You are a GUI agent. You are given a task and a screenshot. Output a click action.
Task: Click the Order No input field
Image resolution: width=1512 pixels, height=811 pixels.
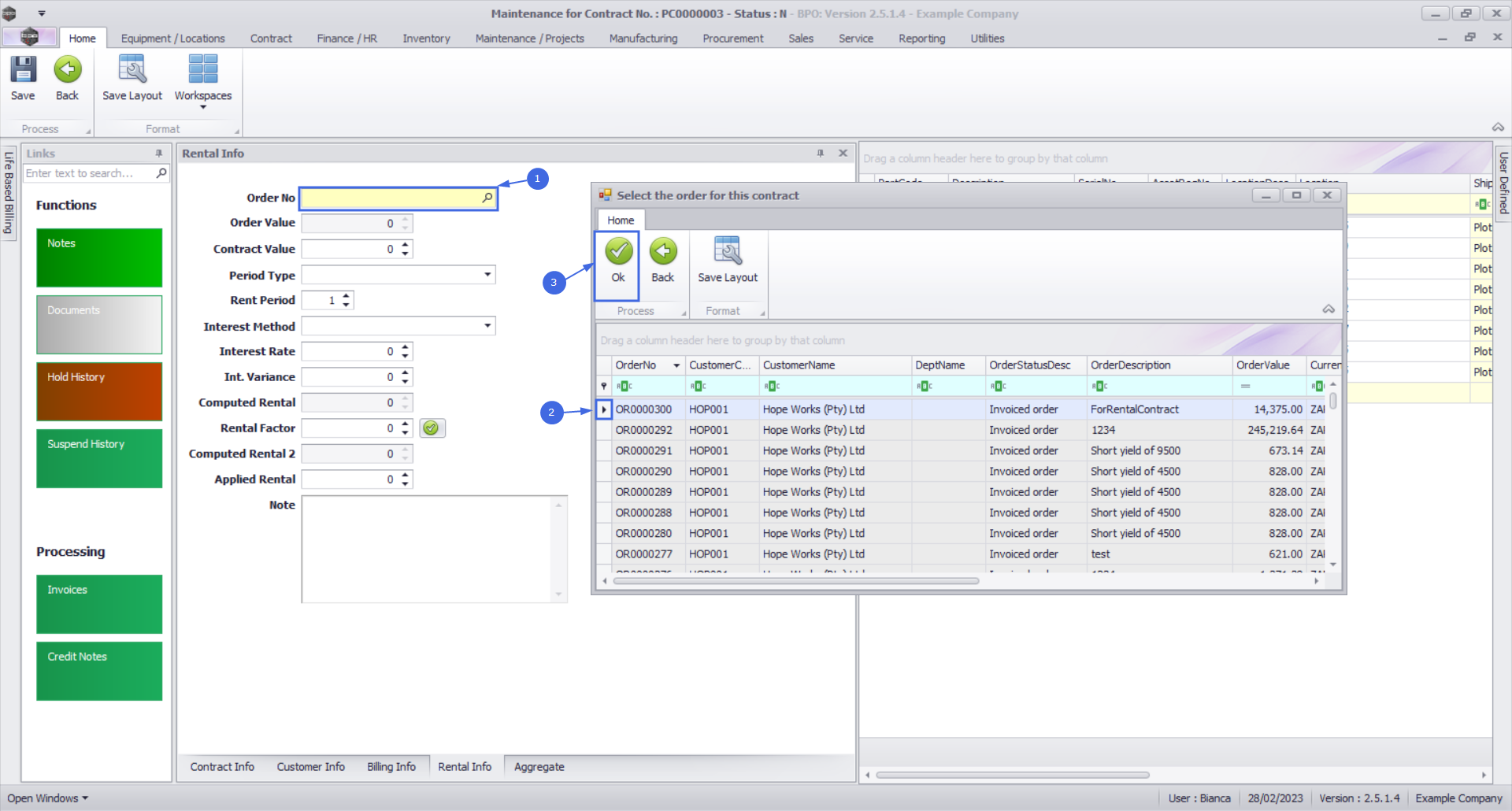pyautogui.click(x=390, y=198)
